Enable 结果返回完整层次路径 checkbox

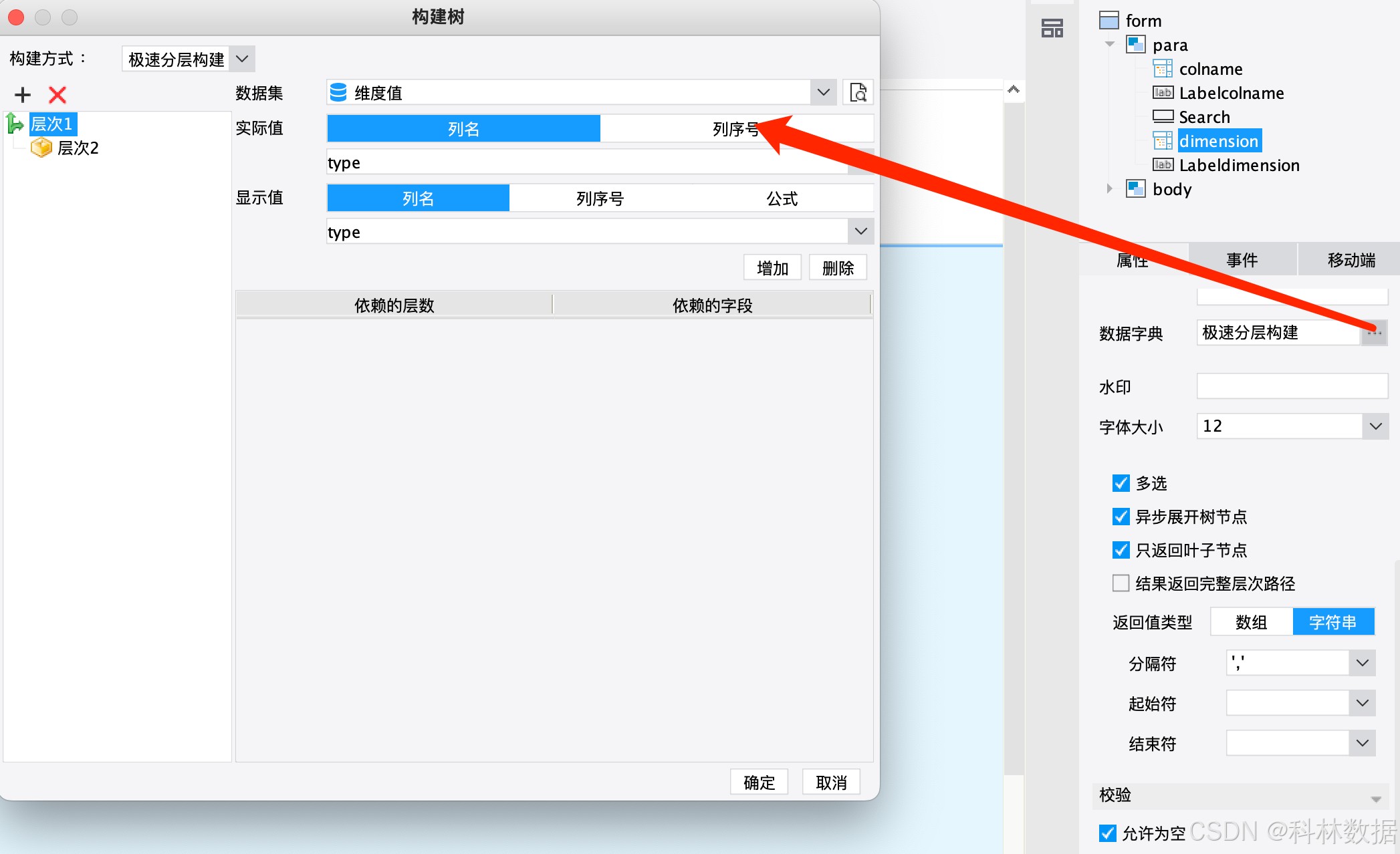1121,583
